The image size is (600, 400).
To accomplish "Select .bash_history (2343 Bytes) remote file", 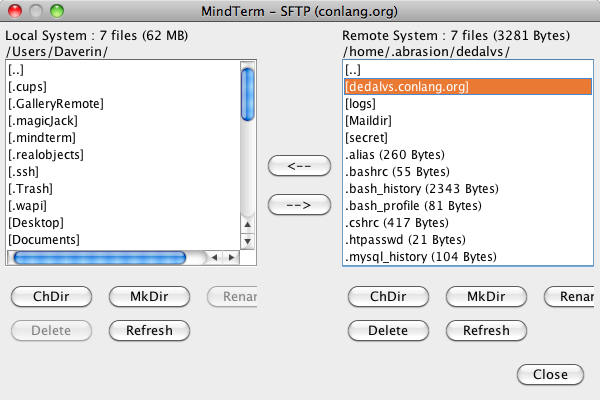I will pos(468,188).
